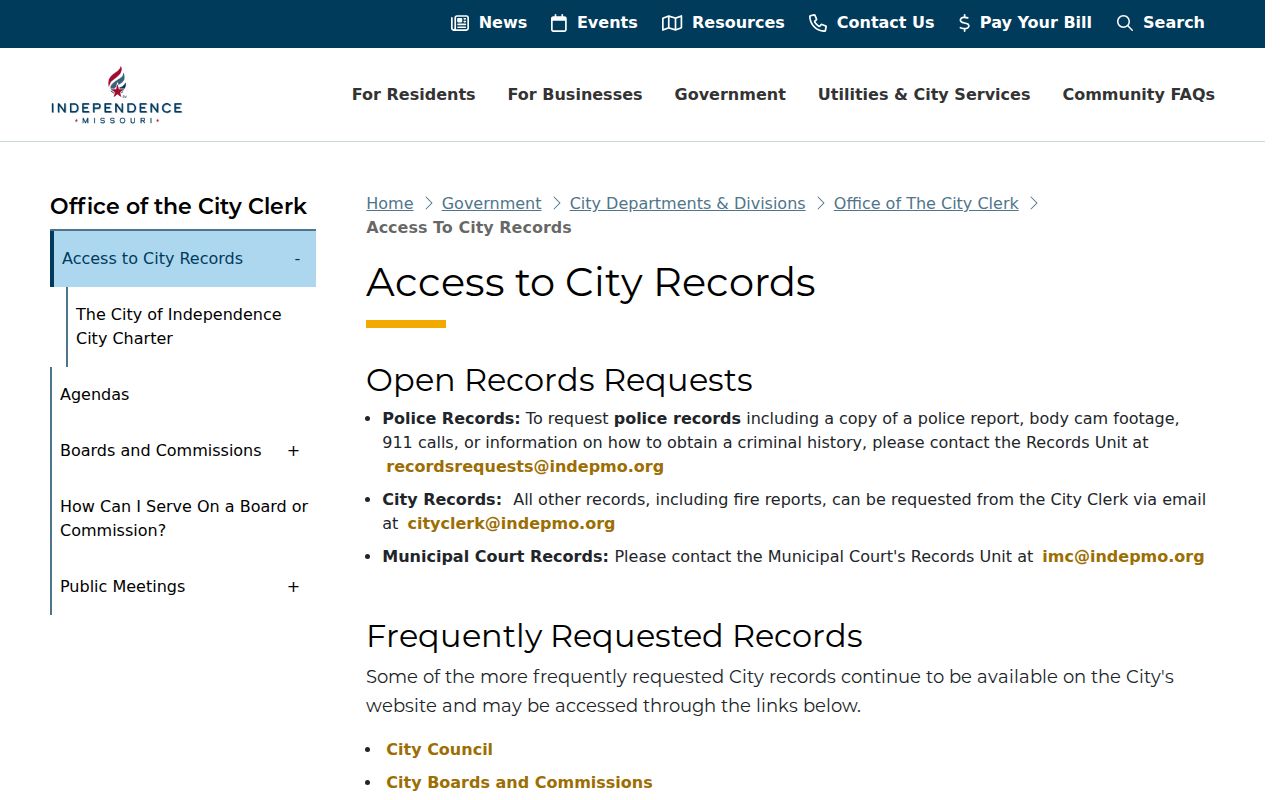Email cityclerk@indepmo.org
Screen dimensions: 1280x800
[511, 524]
